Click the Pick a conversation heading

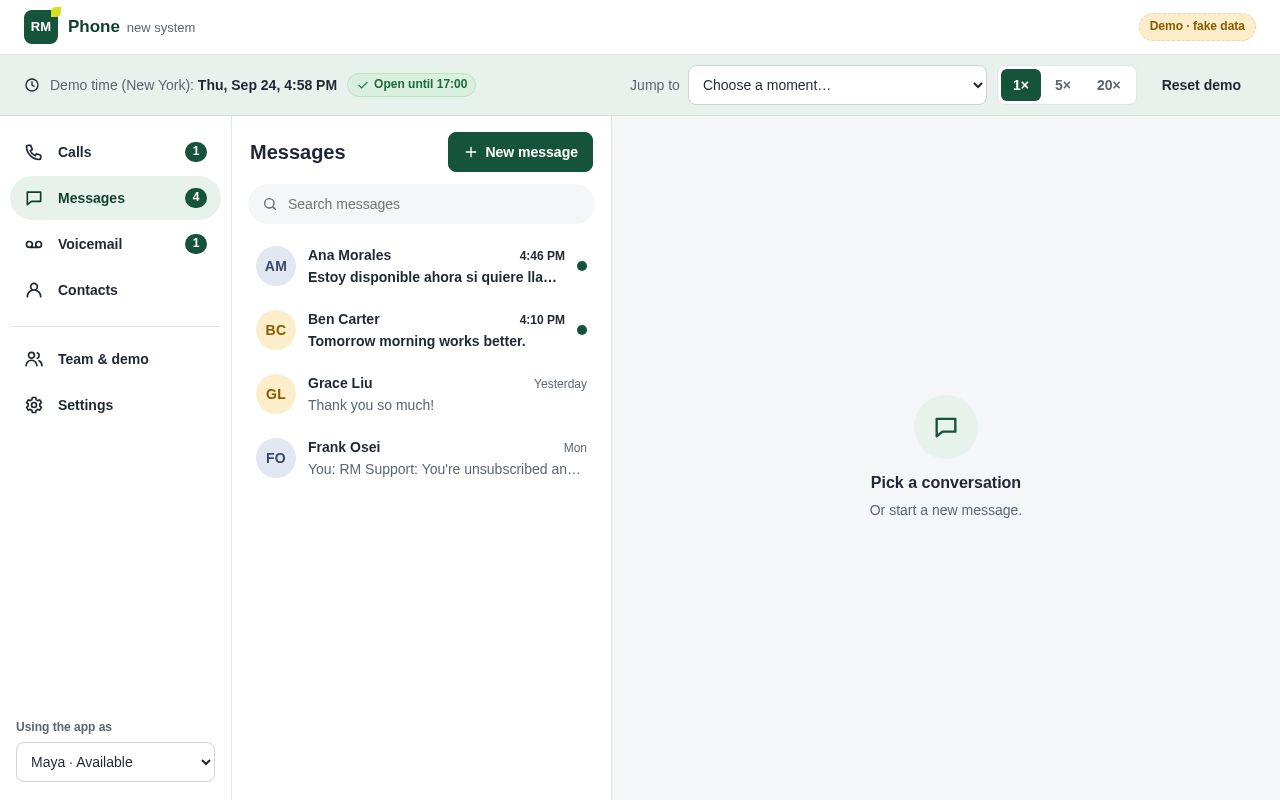click(946, 483)
